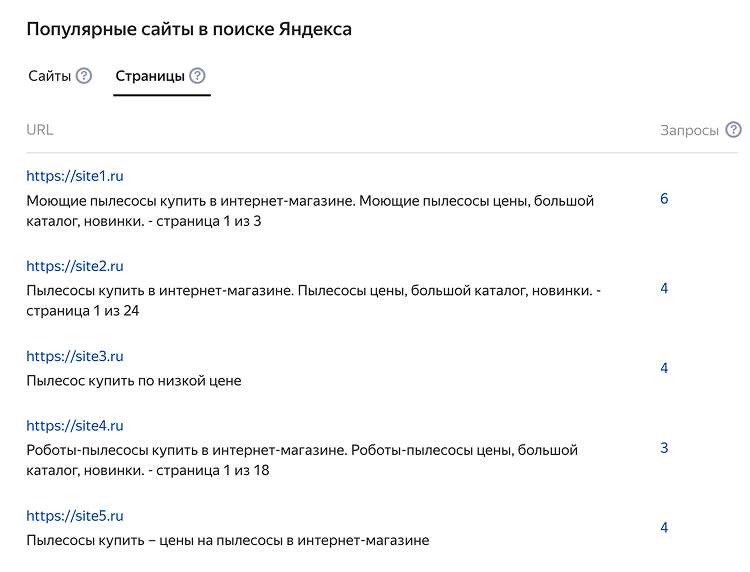The width and height of the screenshot is (750, 572).
Task: Switch to the Сайты tab
Action: (x=49, y=76)
